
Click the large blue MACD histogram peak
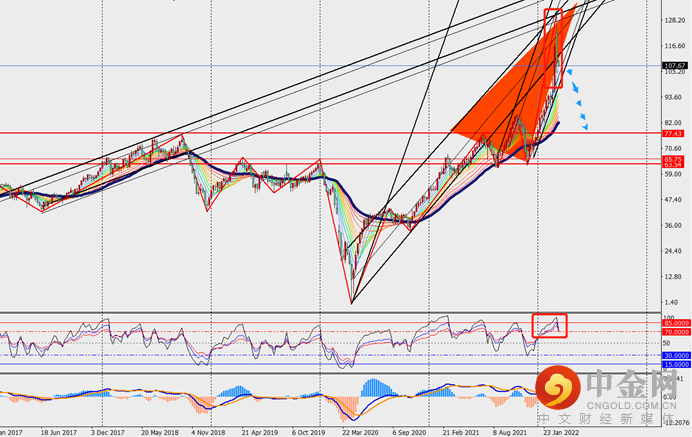pyautogui.click(x=374, y=387)
